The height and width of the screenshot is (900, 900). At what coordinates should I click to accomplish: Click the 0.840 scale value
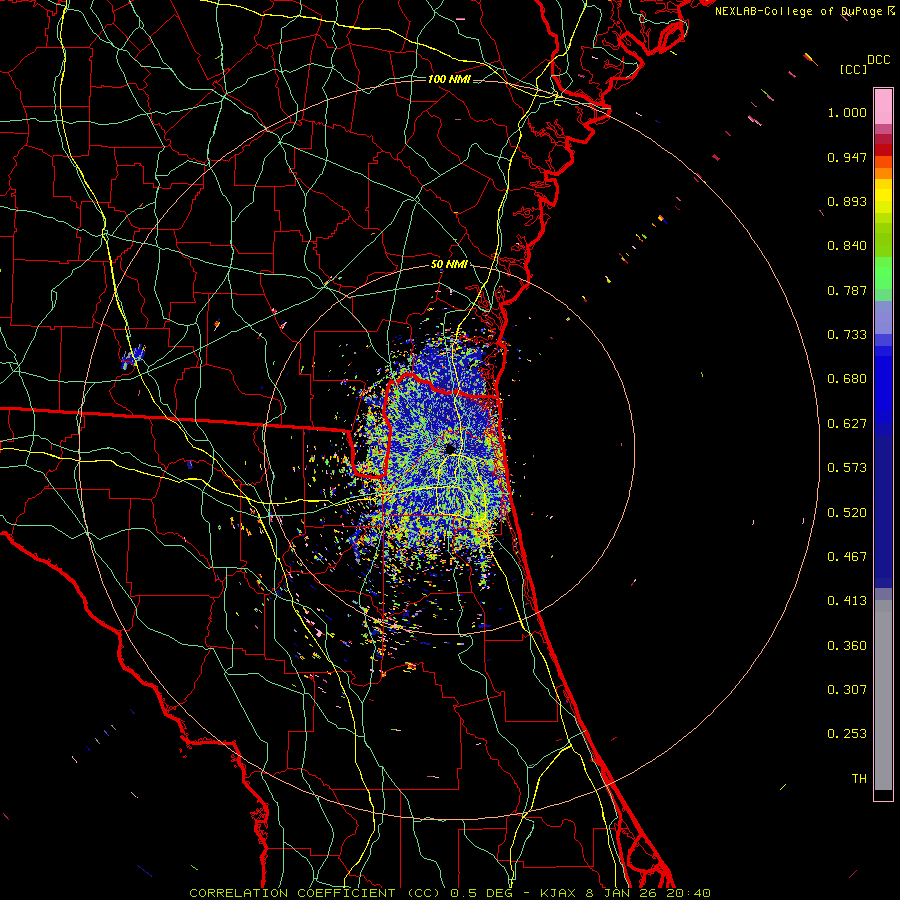(847, 246)
